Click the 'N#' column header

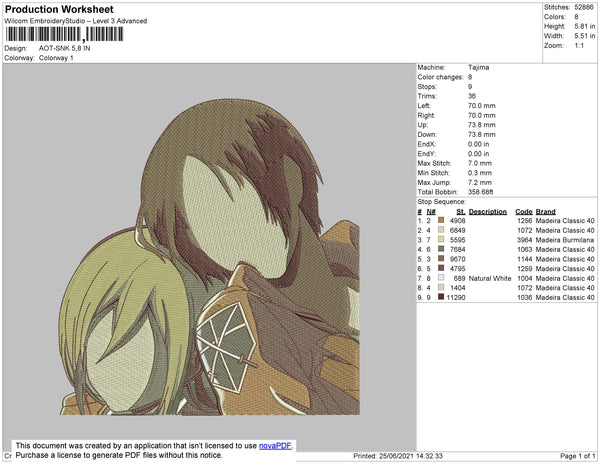(431, 212)
